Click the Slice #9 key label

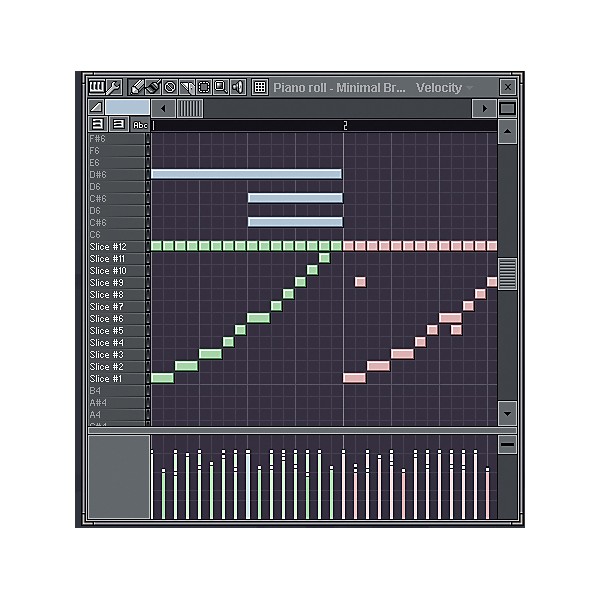click(106, 282)
